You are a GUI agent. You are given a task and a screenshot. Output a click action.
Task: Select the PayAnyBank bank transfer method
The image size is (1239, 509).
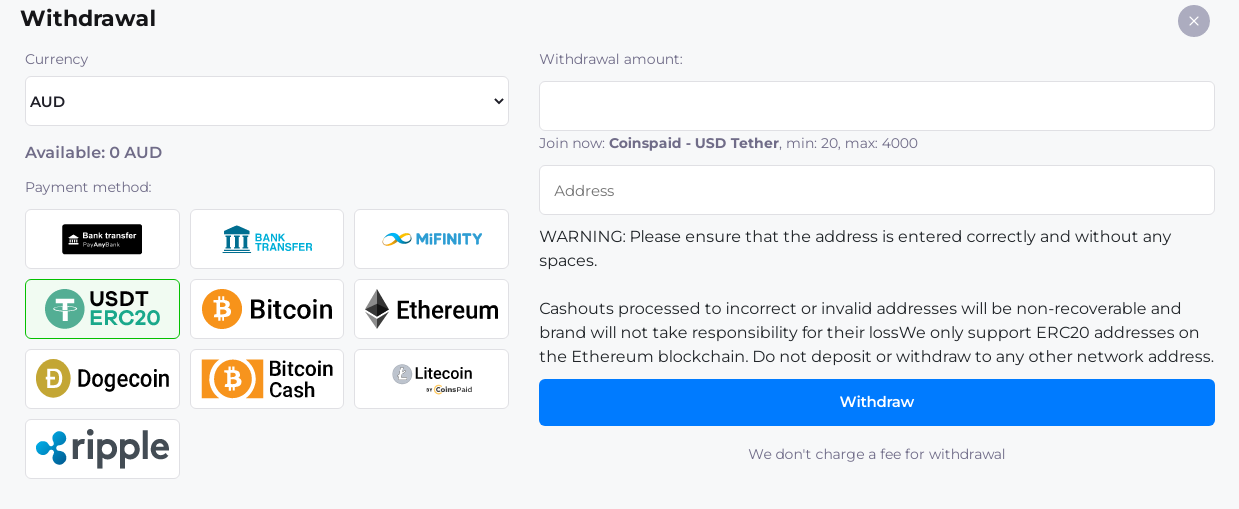102,239
